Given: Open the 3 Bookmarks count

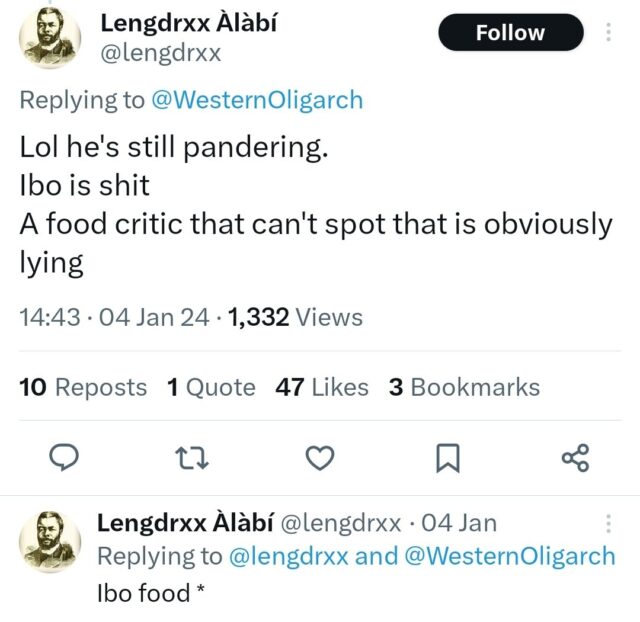Looking at the screenshot, I should [464, 387].
